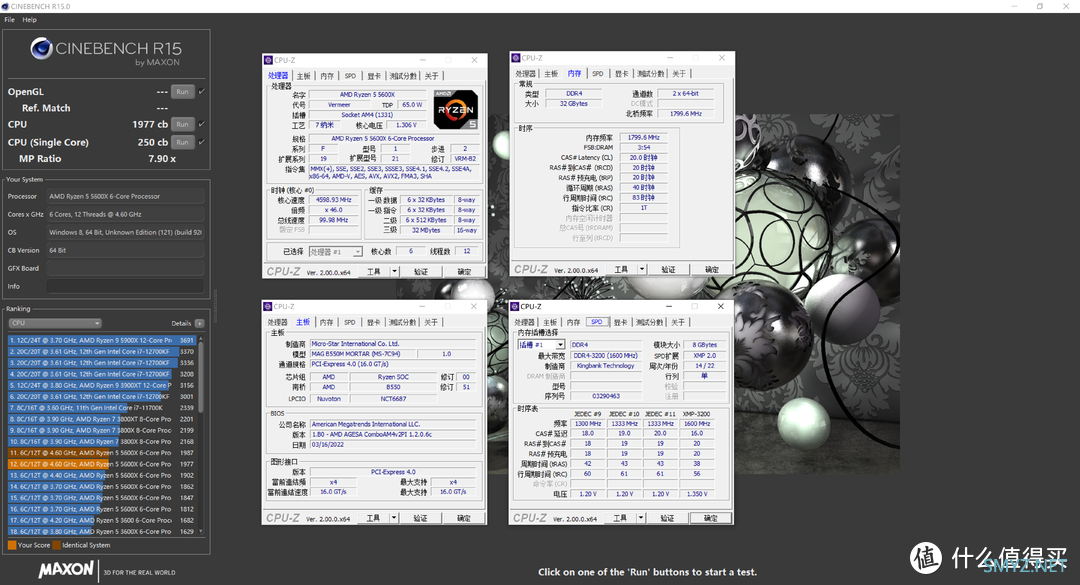Toggle the CPU (Single Core) test checkbox
Viewport: 1080px width, 585px height.
coord(202,142)
